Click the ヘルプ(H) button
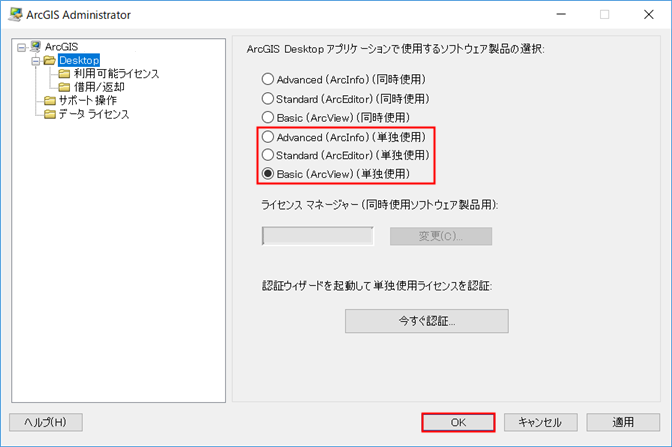The image size is (672, 447). coord(46,423)
